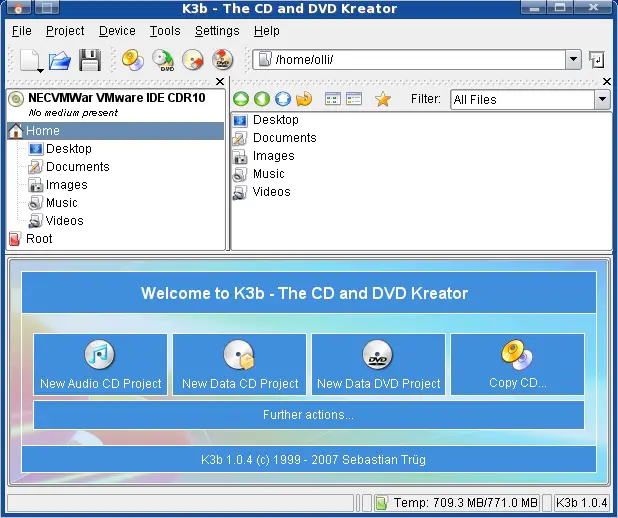The image size is (618, 518).
Task: Open the File menu
Action: coord(22,31)
